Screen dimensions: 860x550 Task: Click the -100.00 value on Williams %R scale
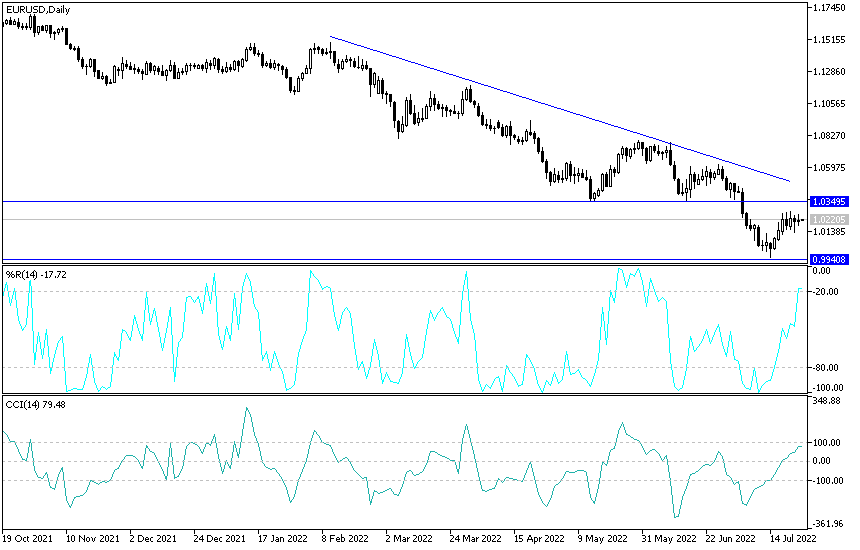click(x=827, y=388)
